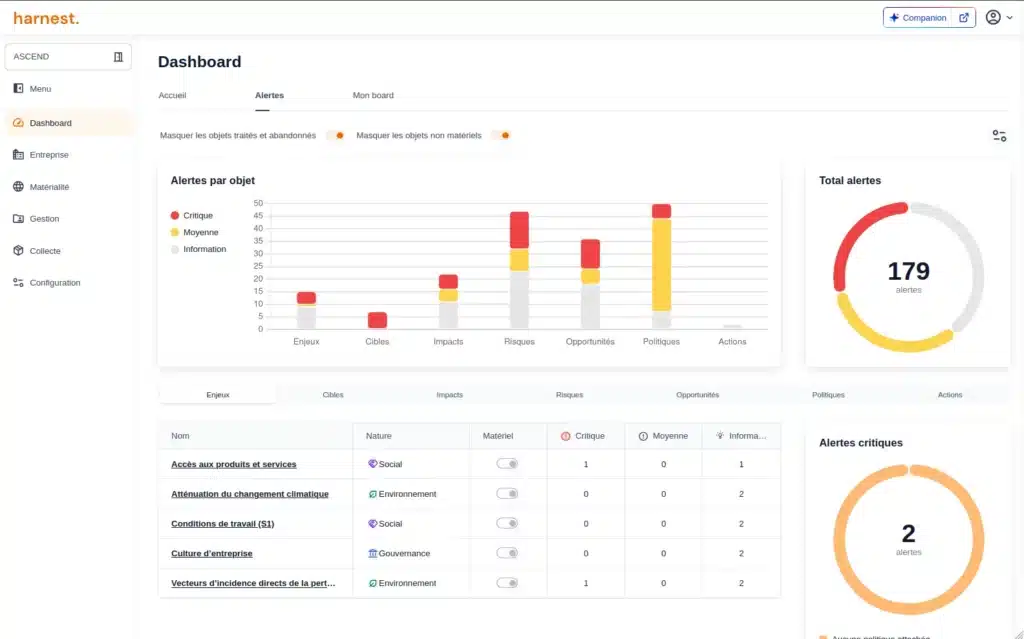This screenshot has width=1024, height=639.
Task: Click the Information column lightbulb icon
Action: (x=720, y=435)
